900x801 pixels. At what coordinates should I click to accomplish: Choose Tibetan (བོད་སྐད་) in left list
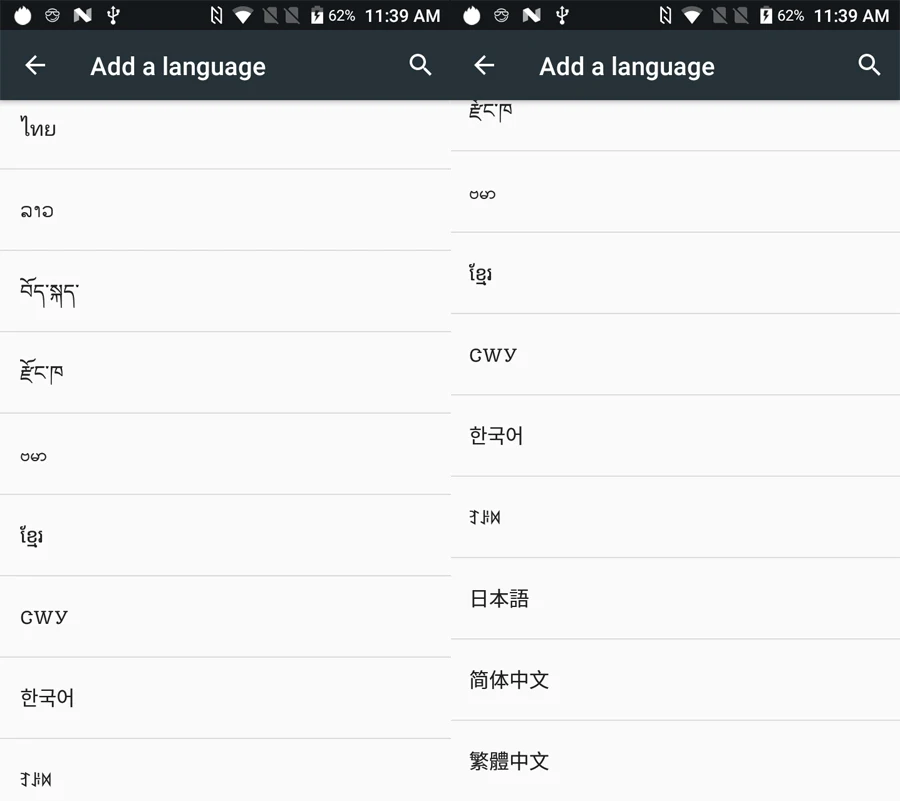225,291
